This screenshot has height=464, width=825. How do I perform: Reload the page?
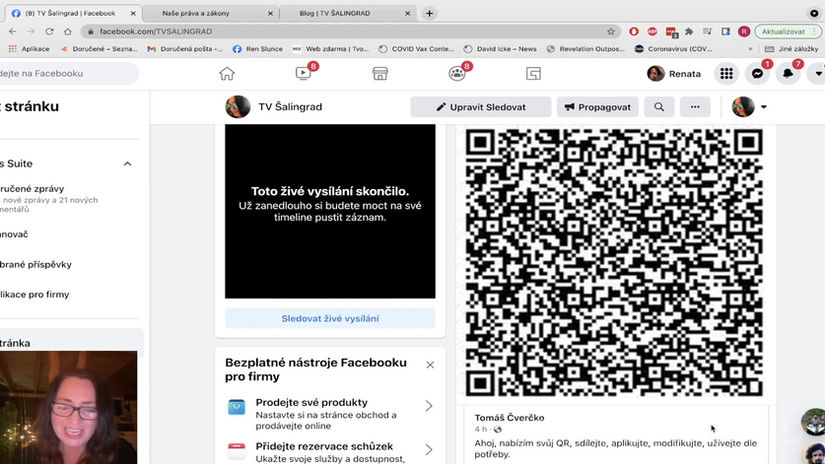[x=49, y=32]
